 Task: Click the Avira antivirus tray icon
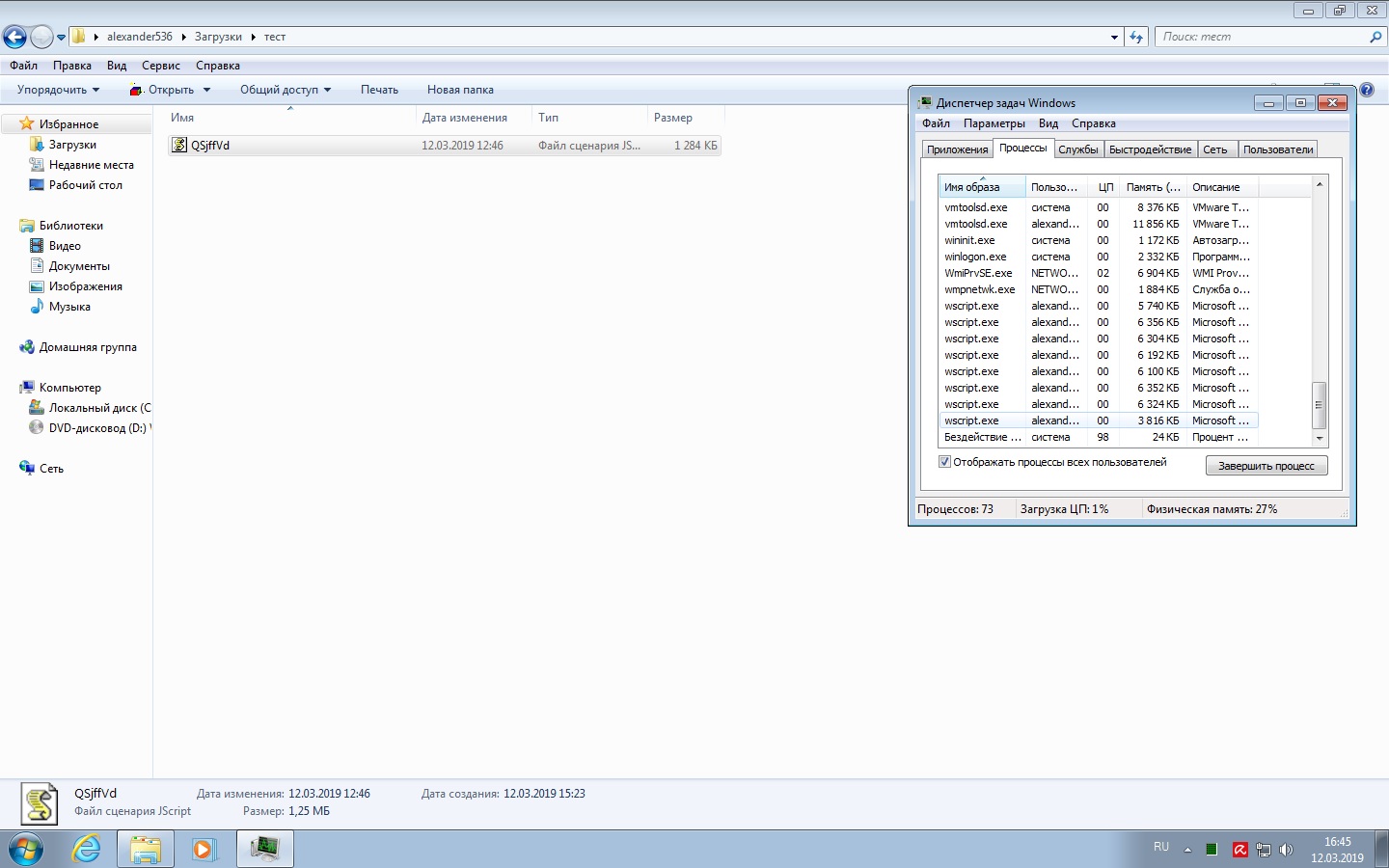1240,850
